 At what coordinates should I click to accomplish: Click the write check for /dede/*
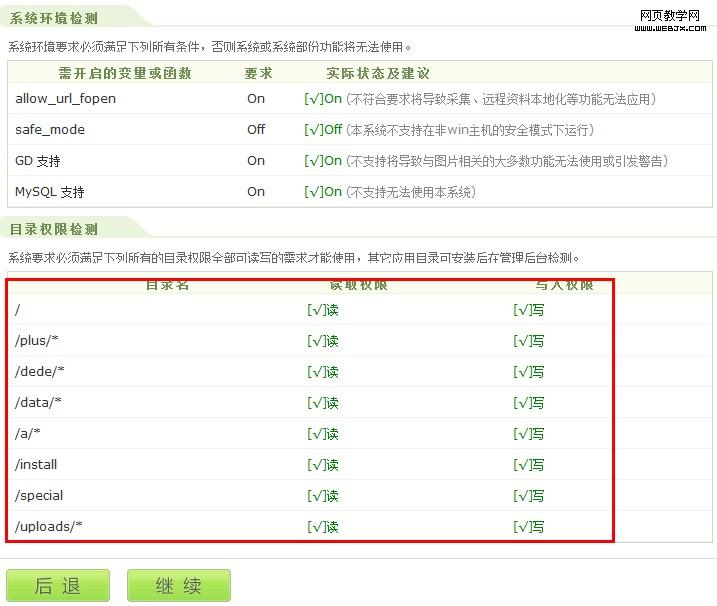pos(529,372)
